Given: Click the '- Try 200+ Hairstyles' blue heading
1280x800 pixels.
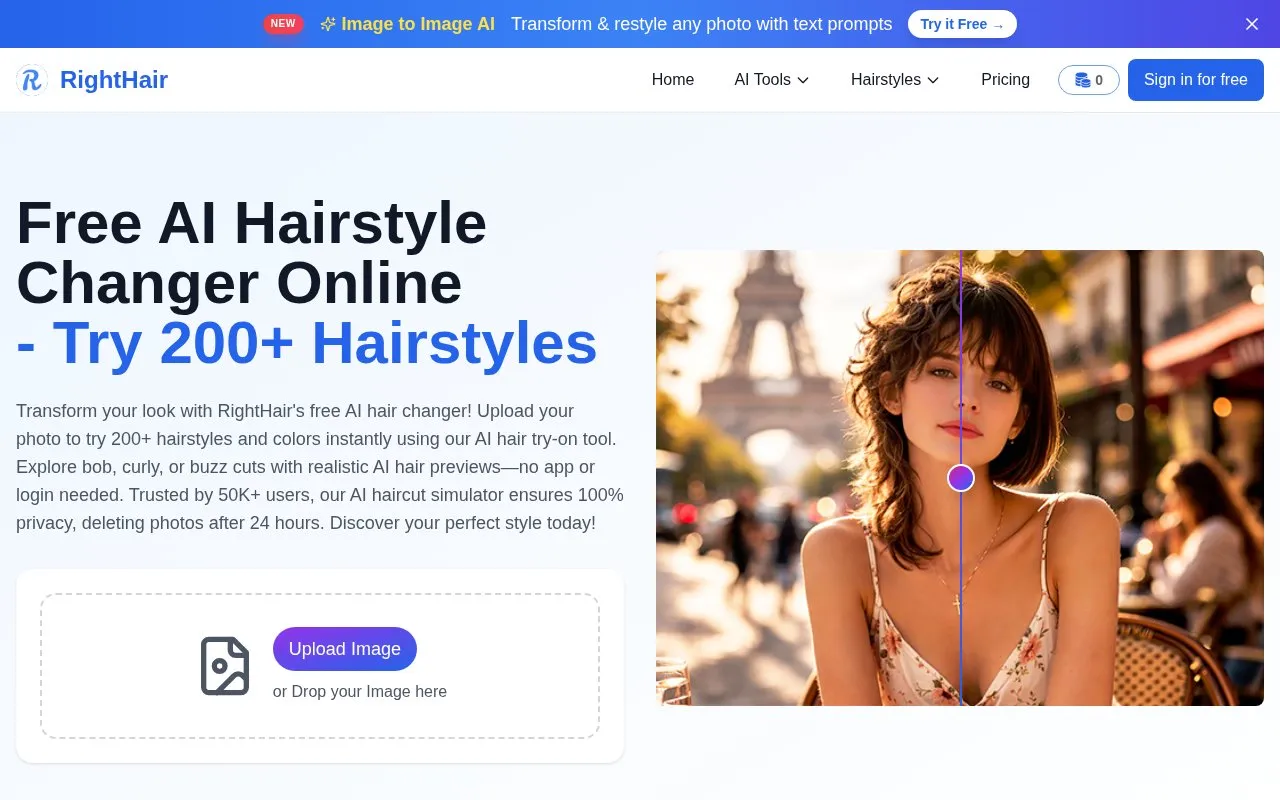Looking at the screenshot, I should tap(307, 343).
